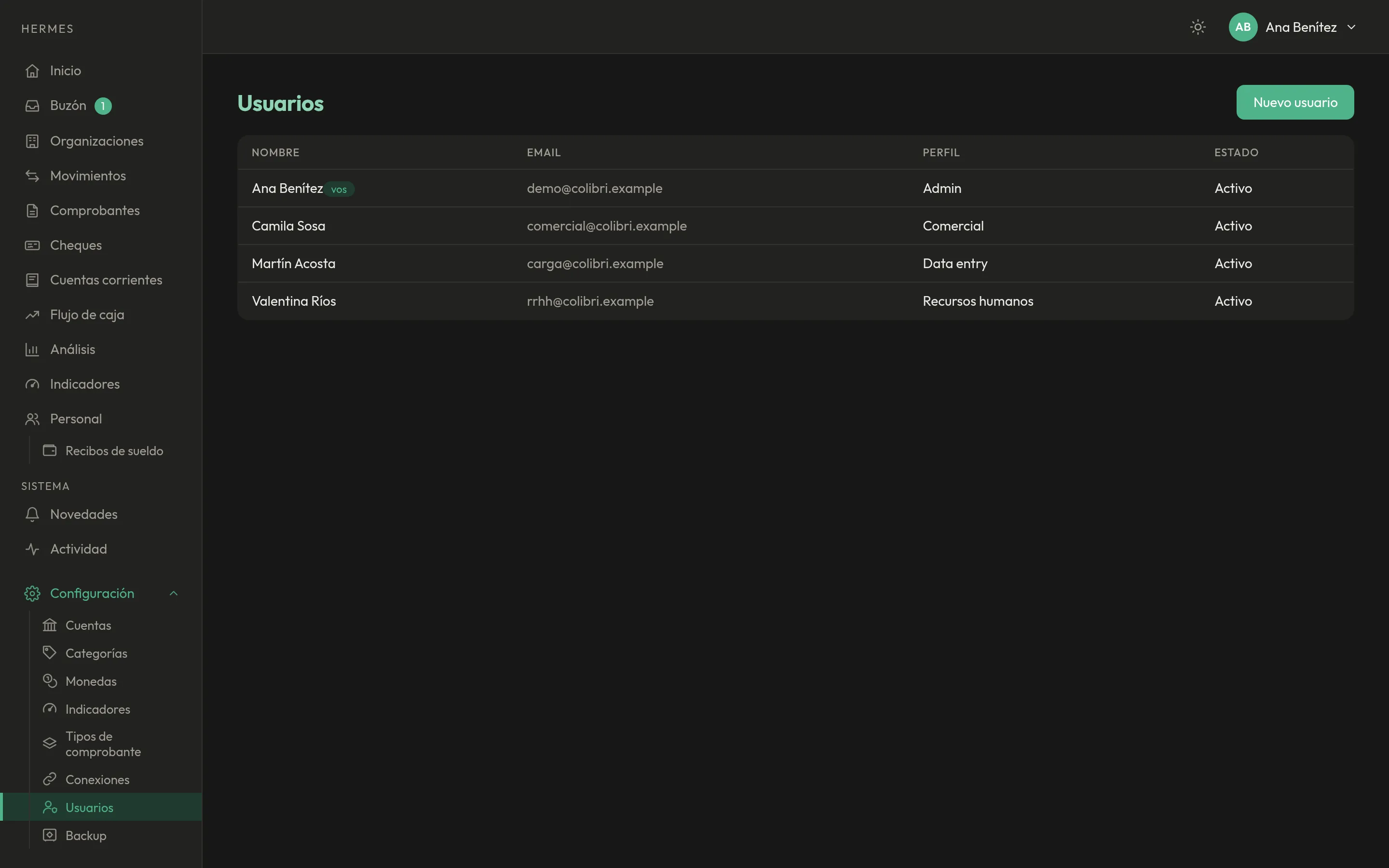The image size is (1389, 868).
Task: Click the Actividad pulse icon
Action: point(32,549)
